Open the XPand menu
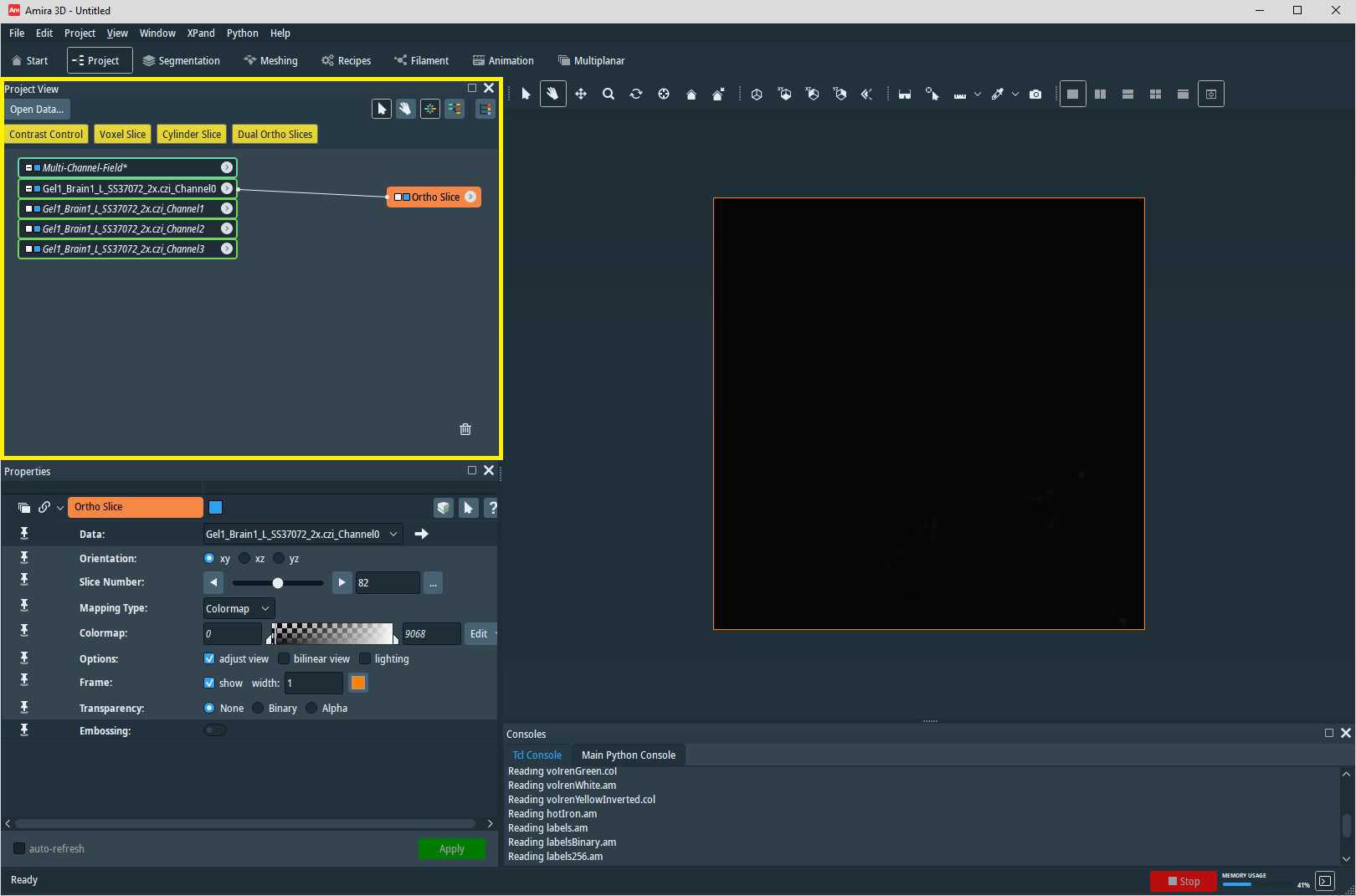Viewport: 1356px width, 896px height. click(x=201, y=33)
